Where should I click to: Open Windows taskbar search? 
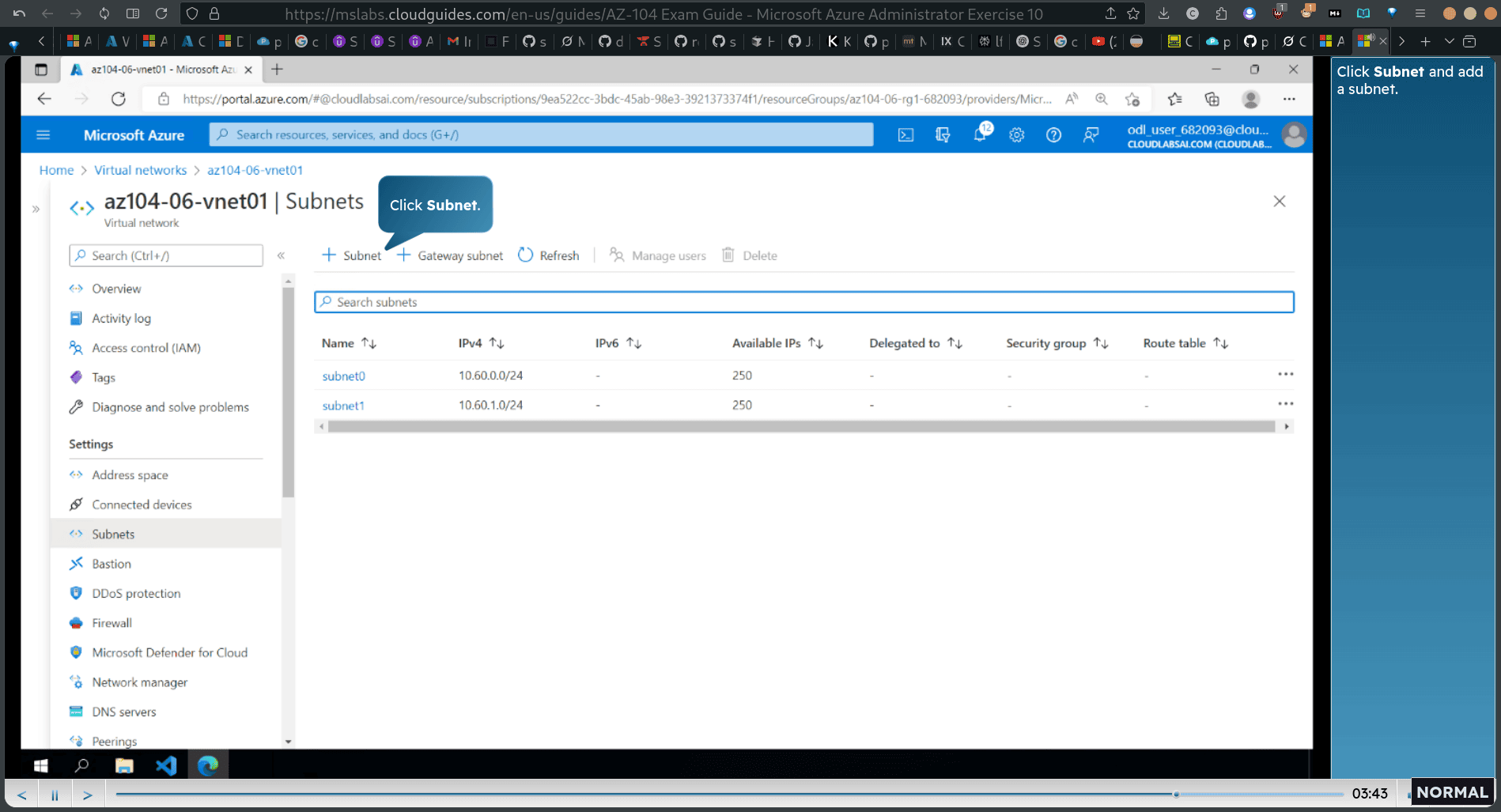81,765
